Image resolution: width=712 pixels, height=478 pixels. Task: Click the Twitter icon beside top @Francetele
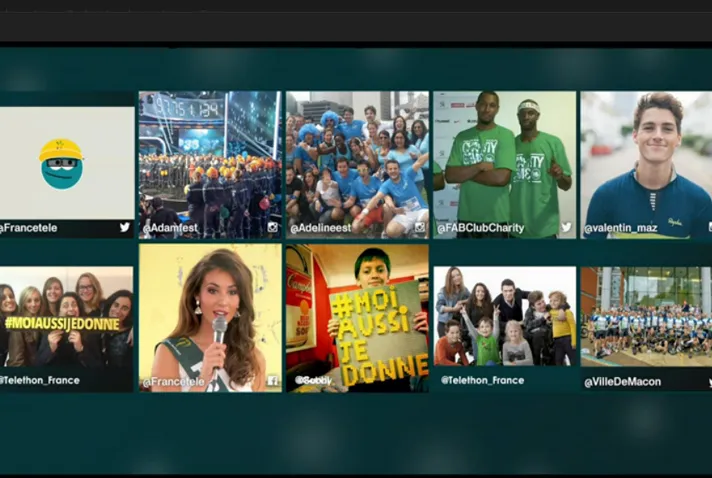click(125, 227)
